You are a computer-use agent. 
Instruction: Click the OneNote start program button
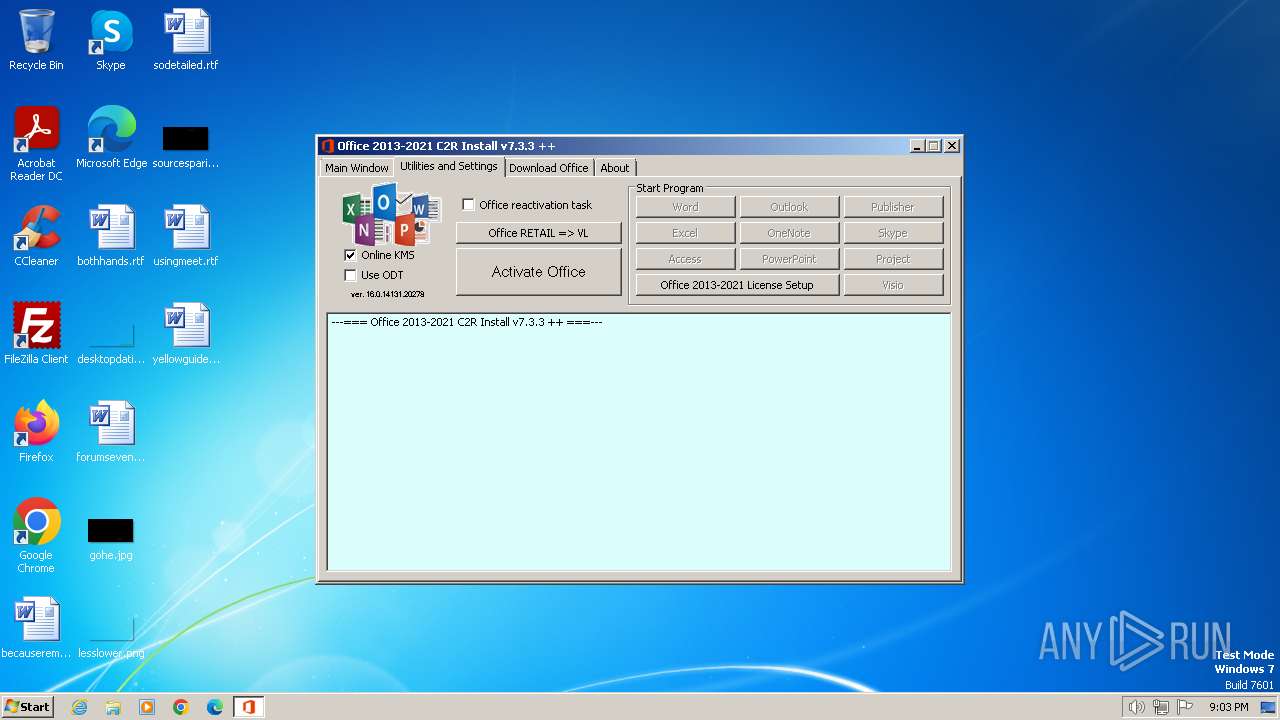tap(789, 233)
